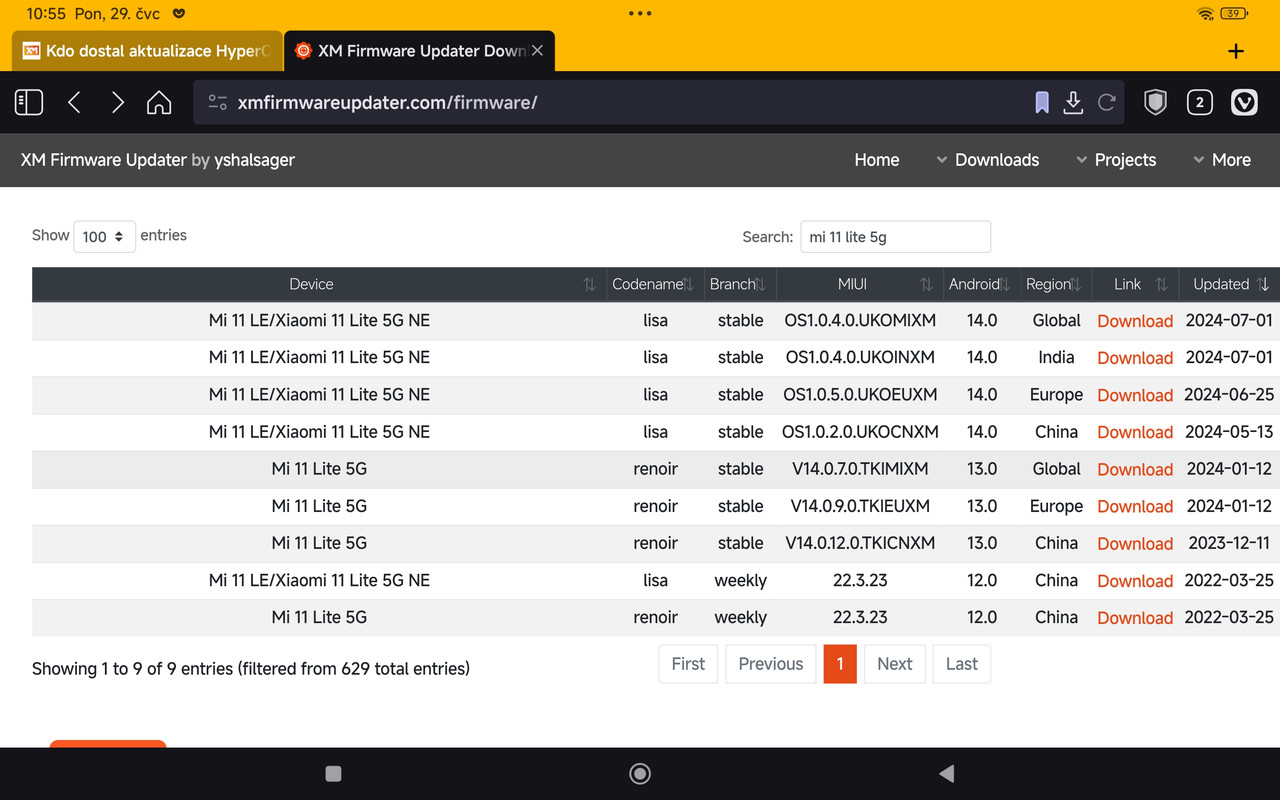The image size is (1280, 800).
Task: Download OS1.0.4.0.UKOMIXM Global firmware
Action: [1135, 321]
